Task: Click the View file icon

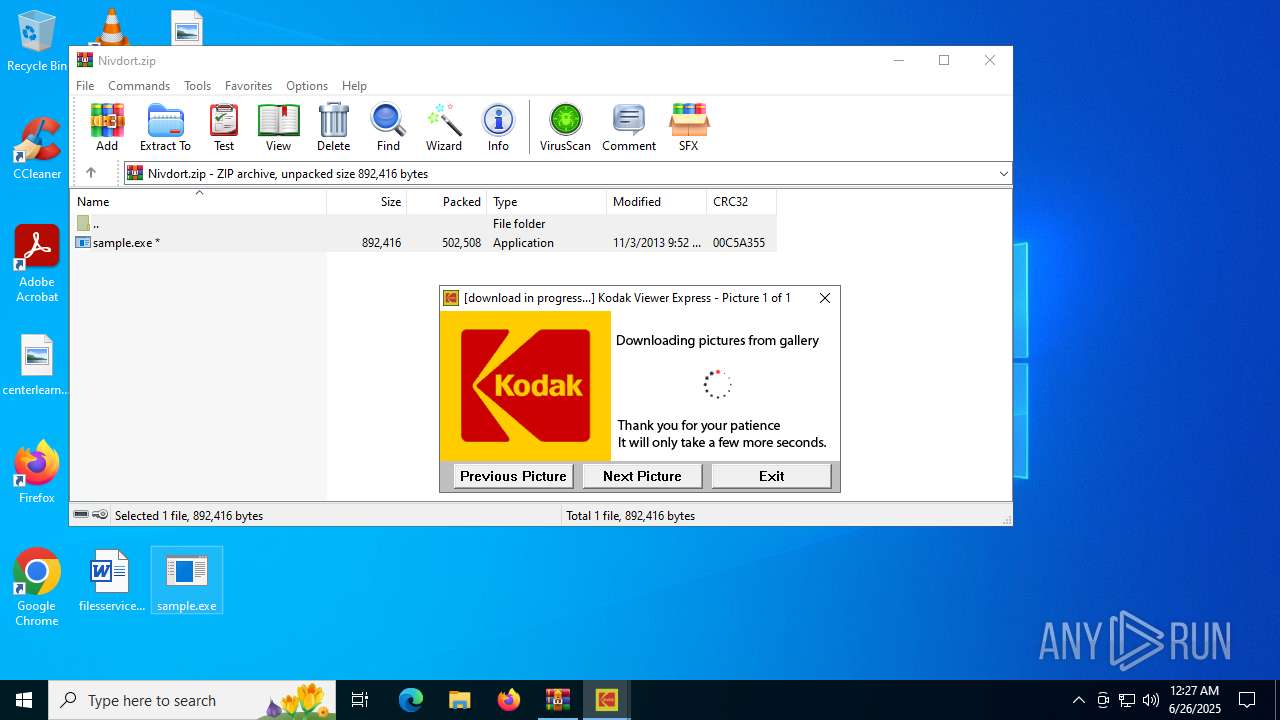Action: pyautogui.click(x=278, y=127)
